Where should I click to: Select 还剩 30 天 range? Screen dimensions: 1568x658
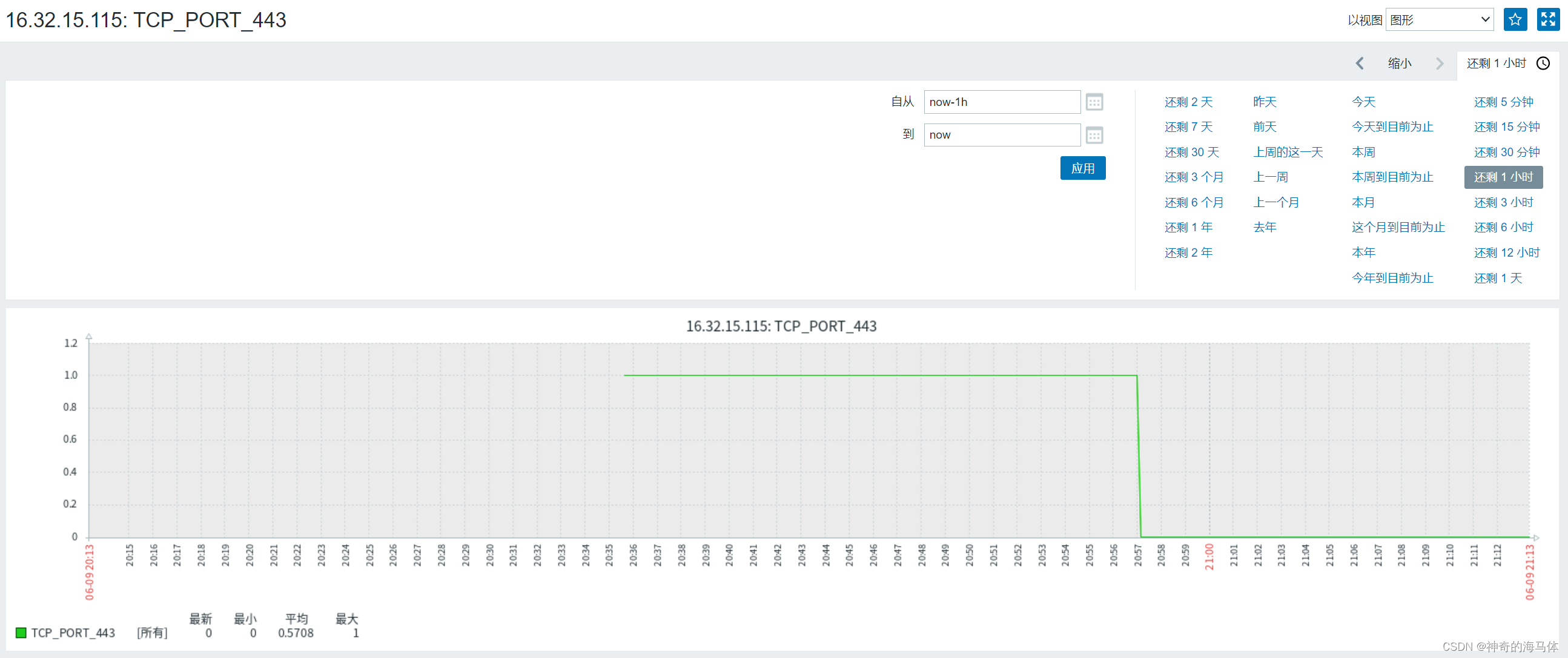[1191, 152]
